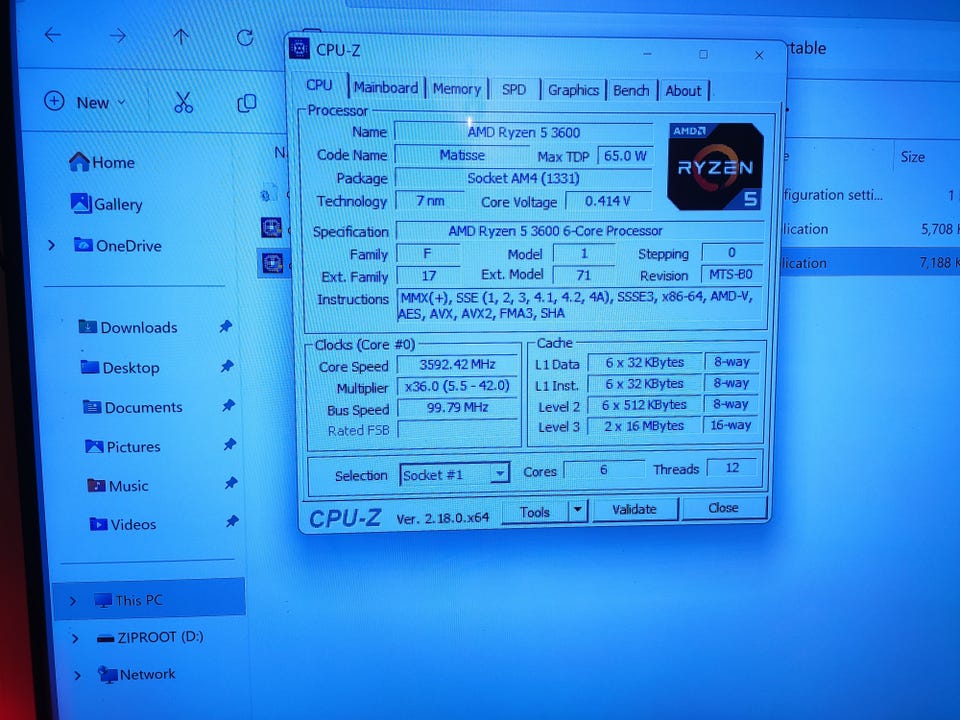Click the Size column header in File Explorer
This screenshot has width=960, height=720.
click(912, 157)
